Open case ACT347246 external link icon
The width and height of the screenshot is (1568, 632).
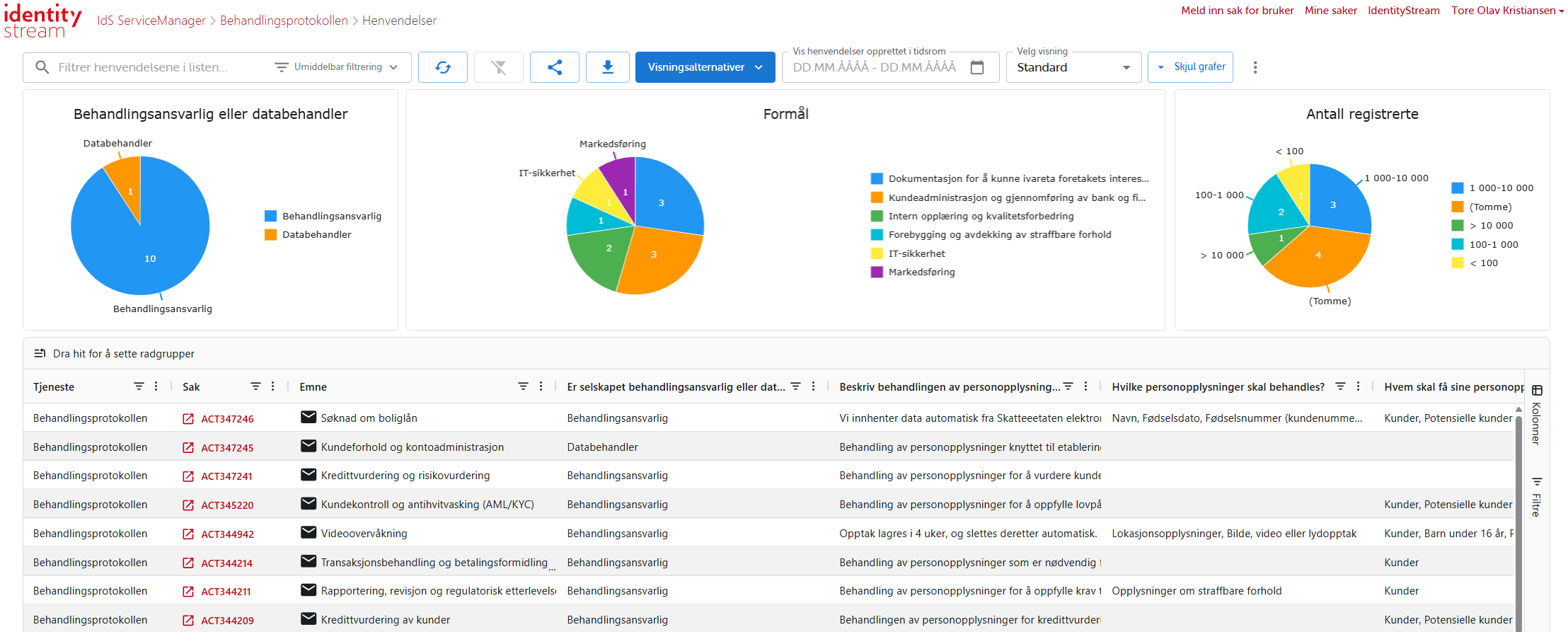click(x=188, y=419)
